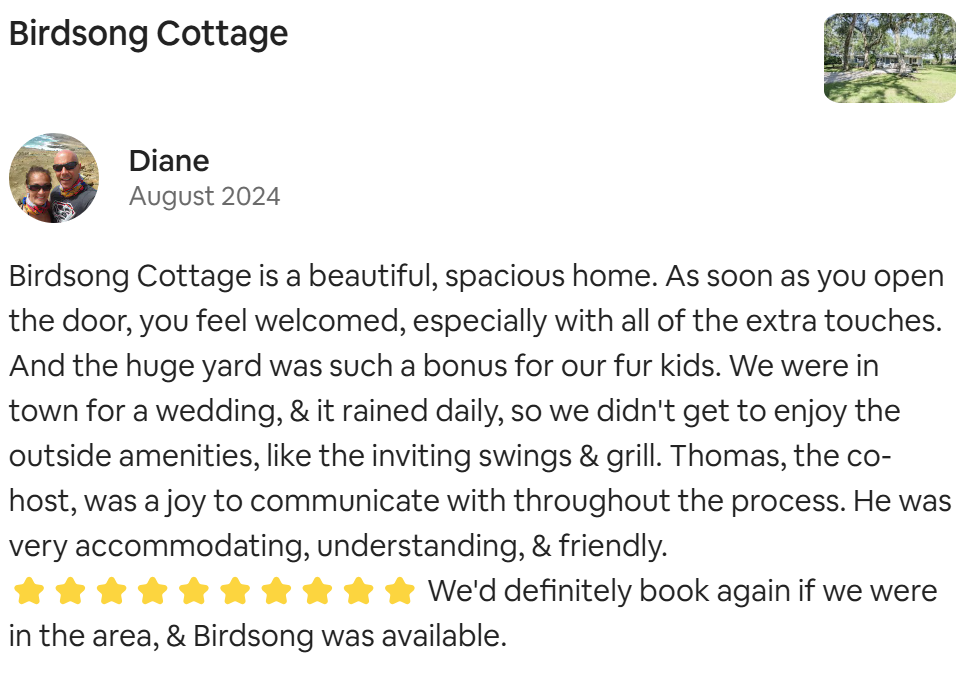The height and width of the screenshot is (678, 967).
Task: Click the reviewer name Diane
Action: coord(169,161)
